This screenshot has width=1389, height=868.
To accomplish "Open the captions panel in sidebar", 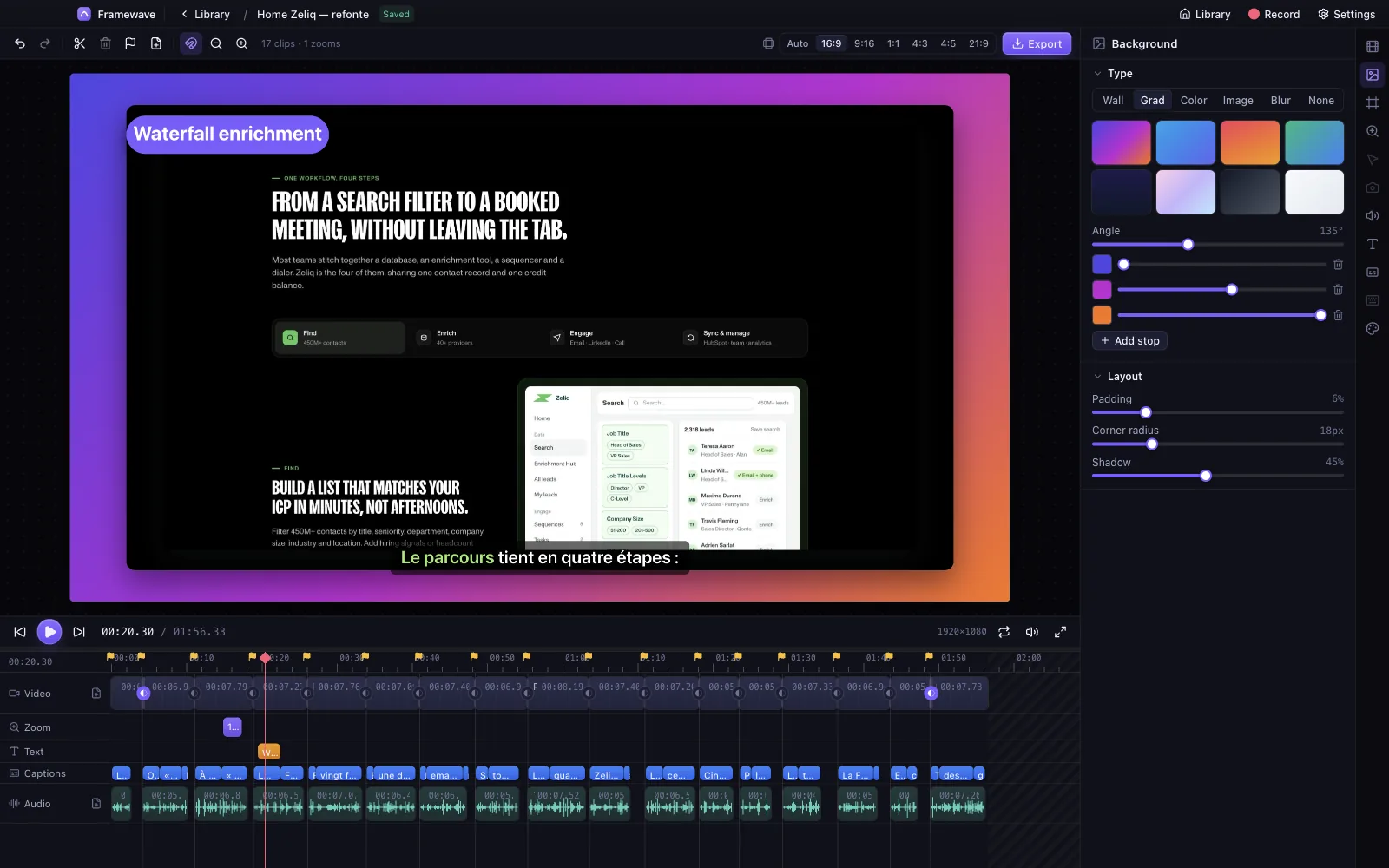I will [1373, 273].
